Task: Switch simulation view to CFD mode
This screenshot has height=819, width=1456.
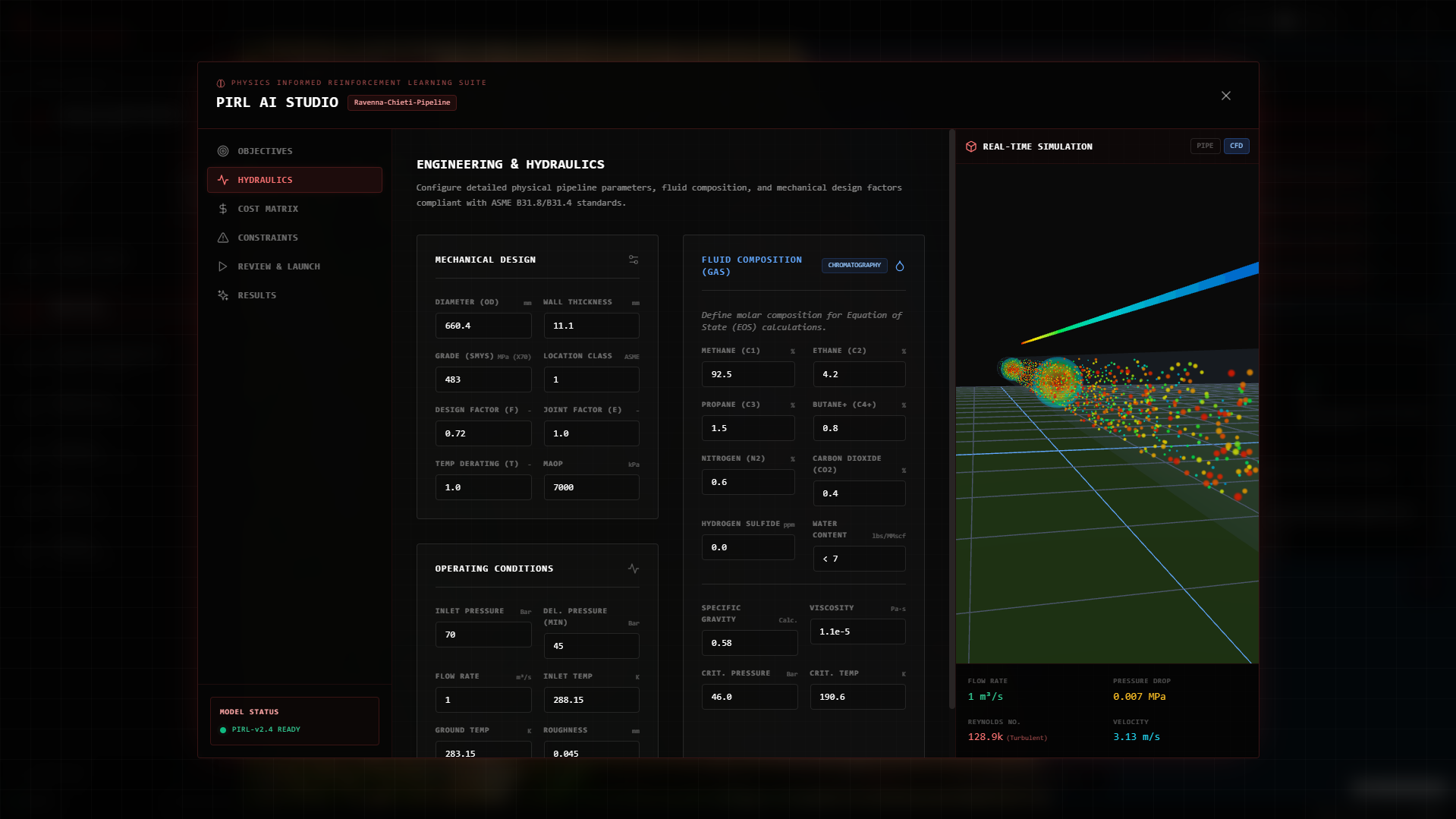Action: [x=1236, y=146]
